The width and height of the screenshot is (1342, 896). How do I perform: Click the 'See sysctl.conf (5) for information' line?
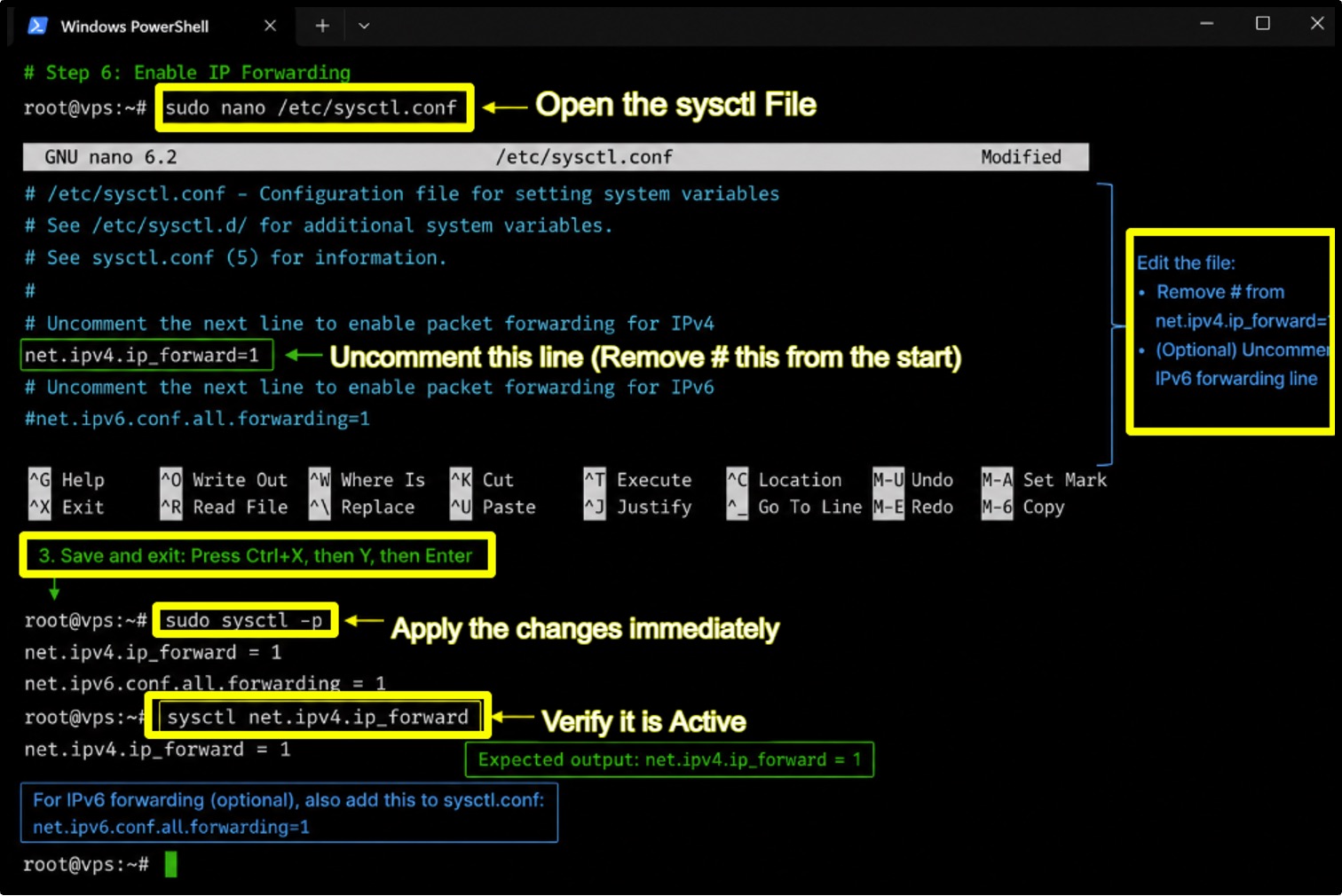tap(235, 258)
